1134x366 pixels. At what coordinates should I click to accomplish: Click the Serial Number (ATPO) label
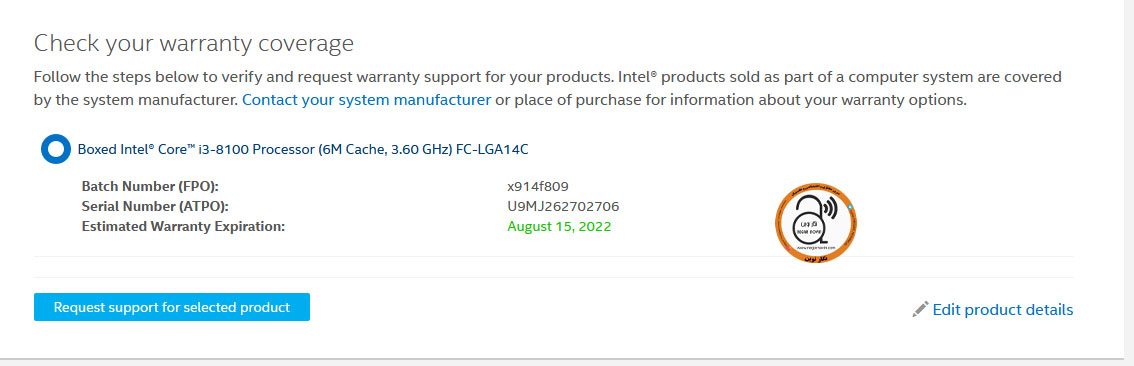tap(155, 206)
